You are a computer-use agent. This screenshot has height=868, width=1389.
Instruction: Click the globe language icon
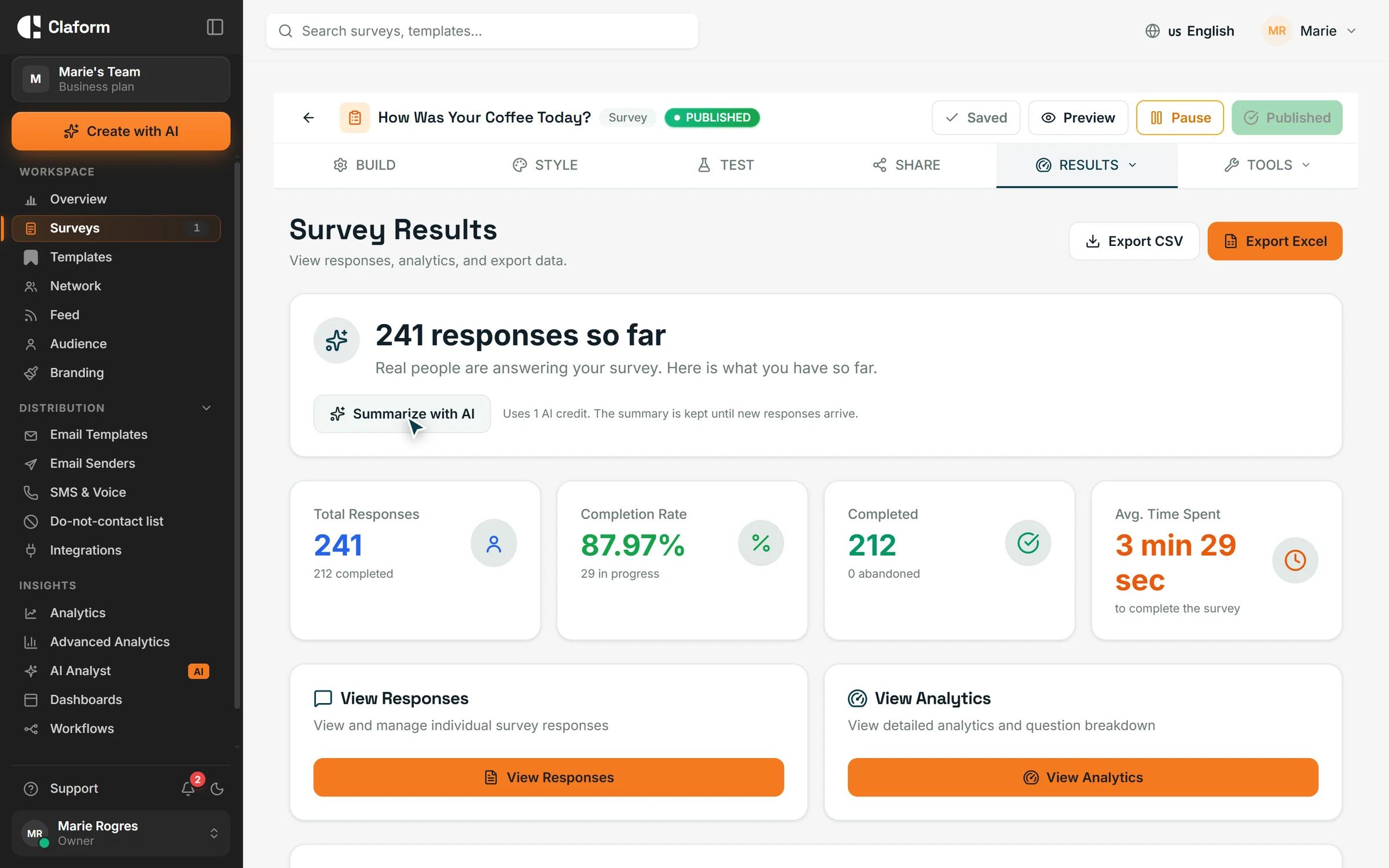[1152, 31]
